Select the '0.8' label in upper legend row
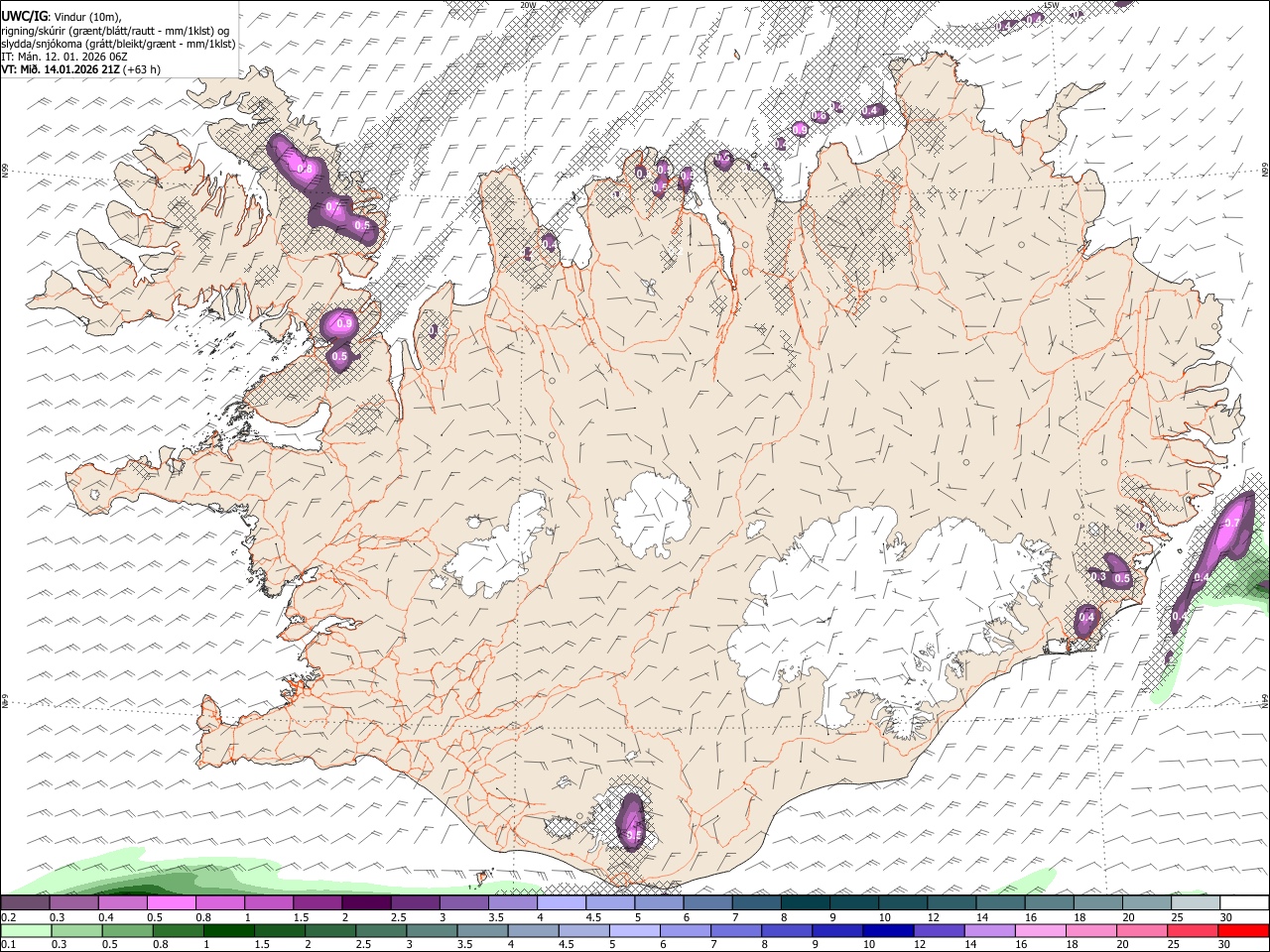Viewport: 1270px width, 952px height. (x=203, y=917)
